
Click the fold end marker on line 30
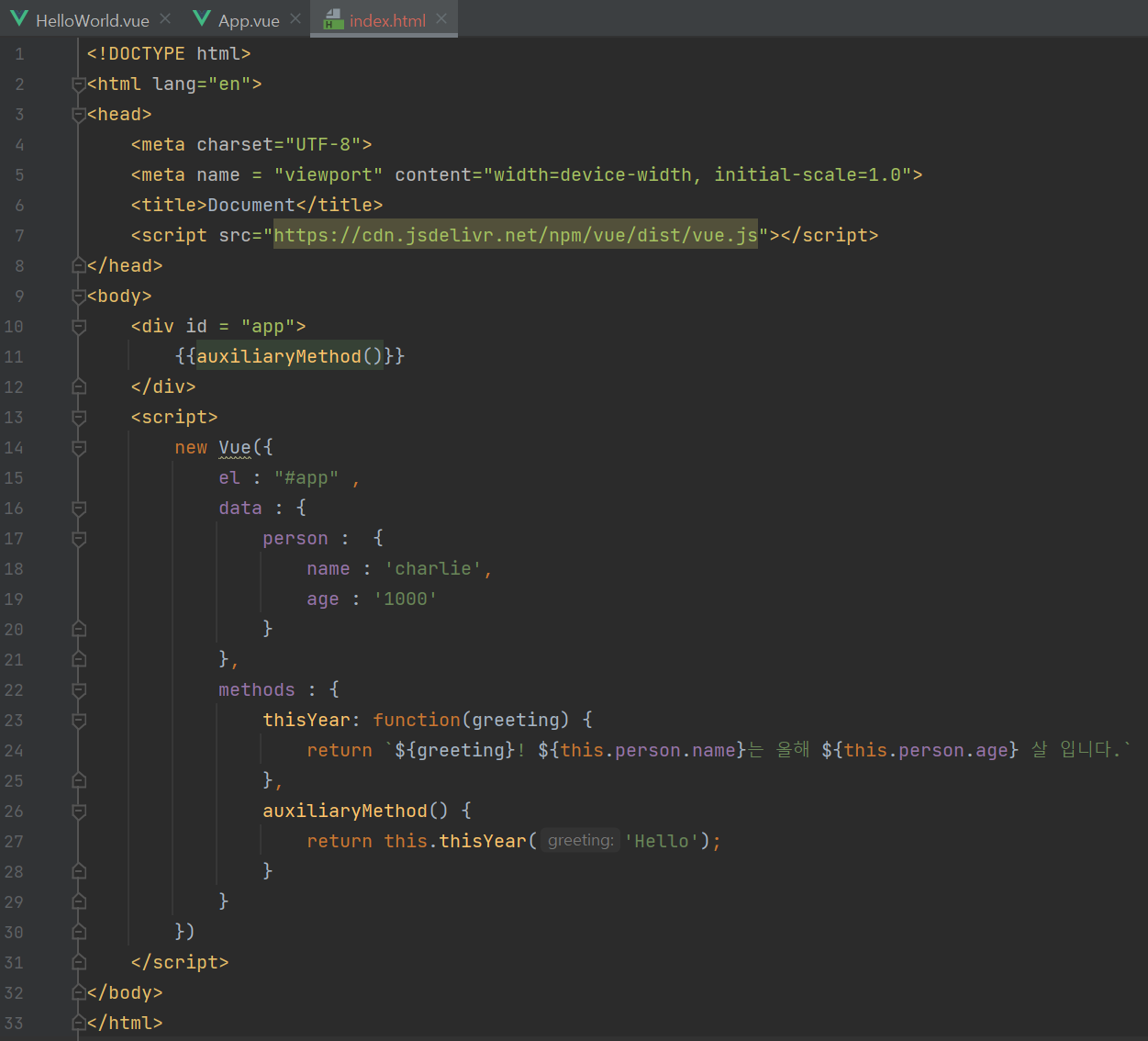[79, 932]
